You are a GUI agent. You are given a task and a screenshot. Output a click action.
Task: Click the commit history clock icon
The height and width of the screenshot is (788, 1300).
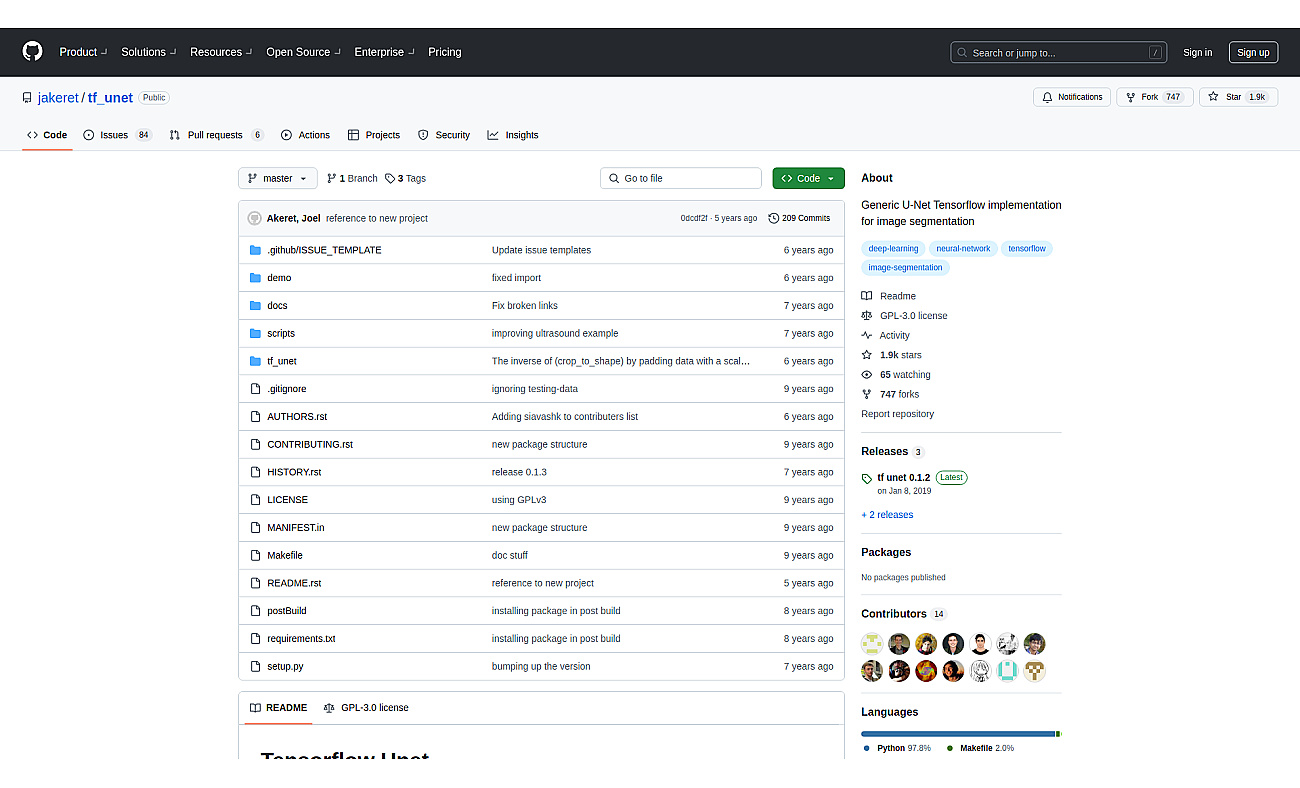(774, 218)
